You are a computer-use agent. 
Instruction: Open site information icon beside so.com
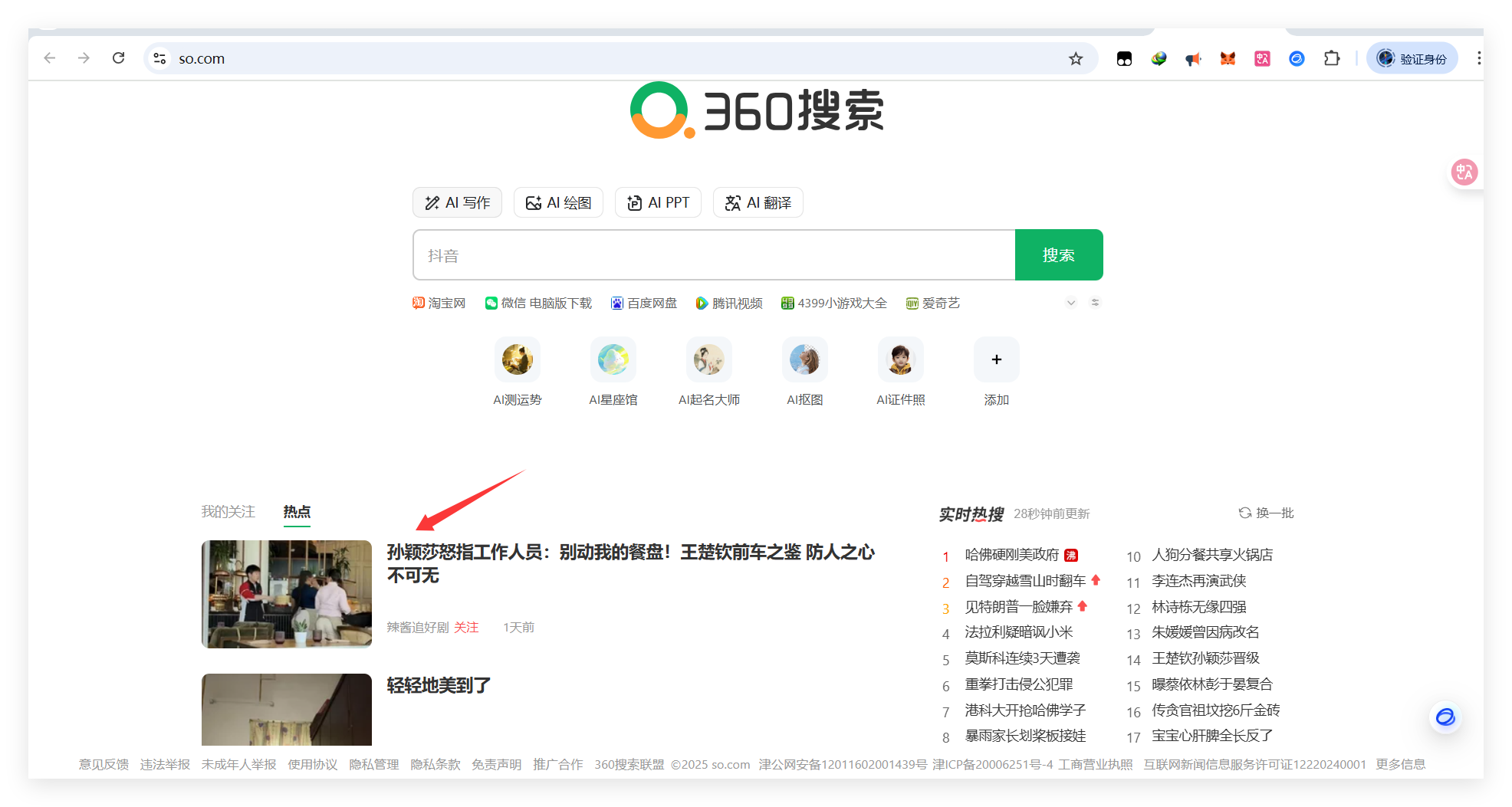click(x=159, y=58)
